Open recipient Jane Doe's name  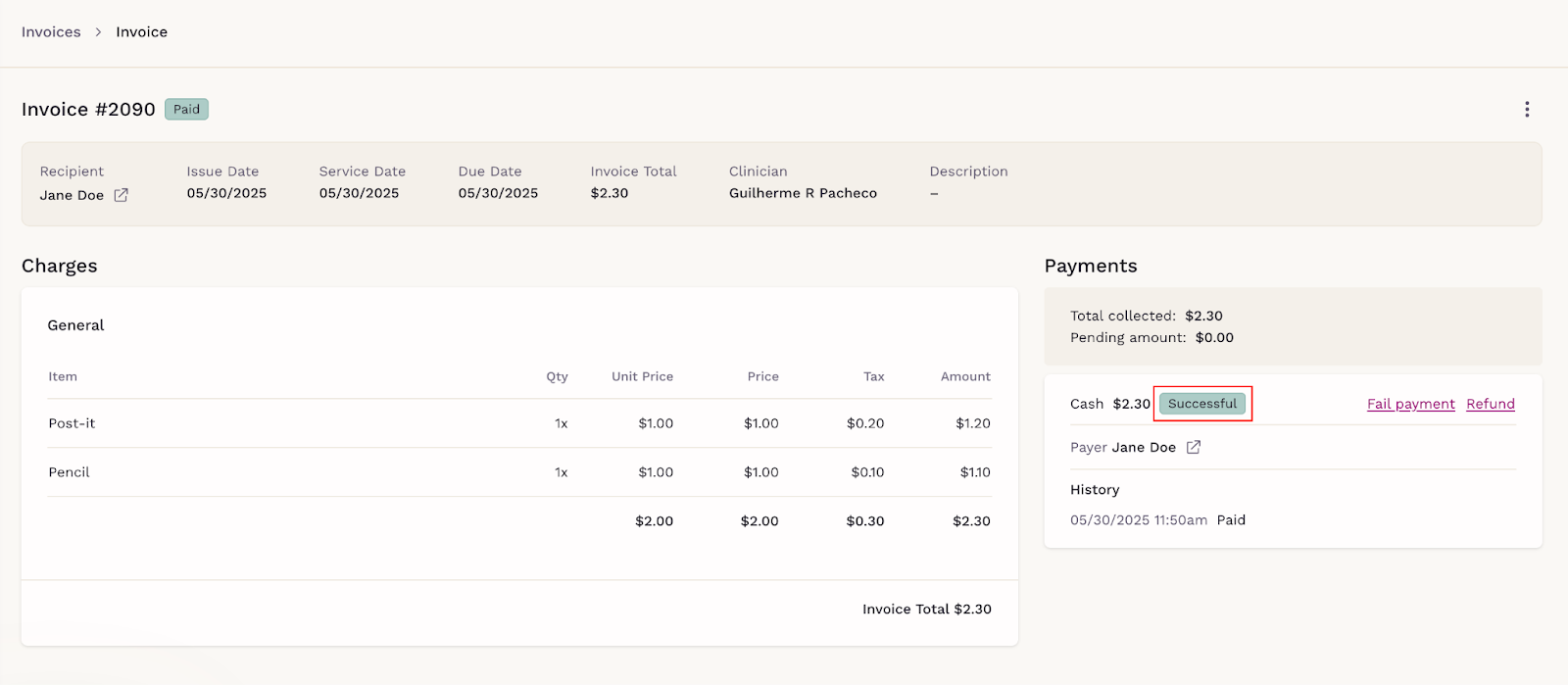[x=72, y=195]
